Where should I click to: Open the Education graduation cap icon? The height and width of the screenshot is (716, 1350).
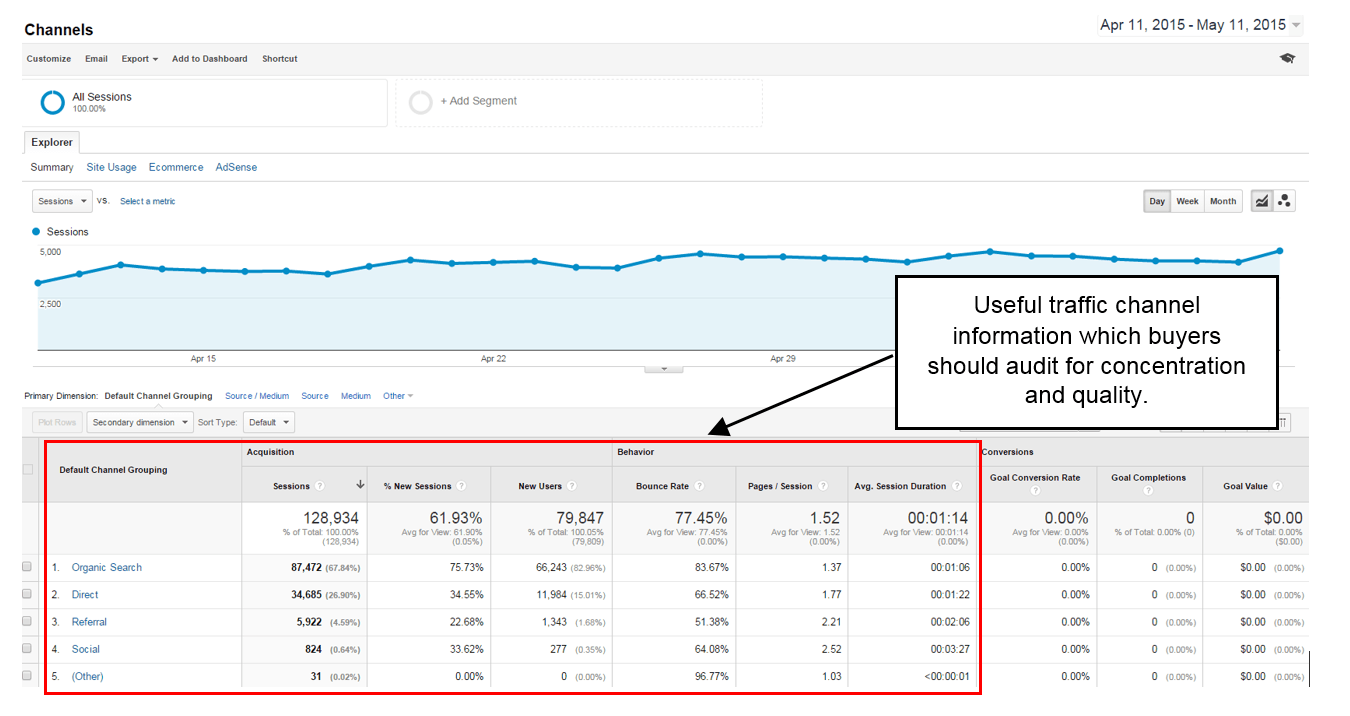click(1287, 58)
